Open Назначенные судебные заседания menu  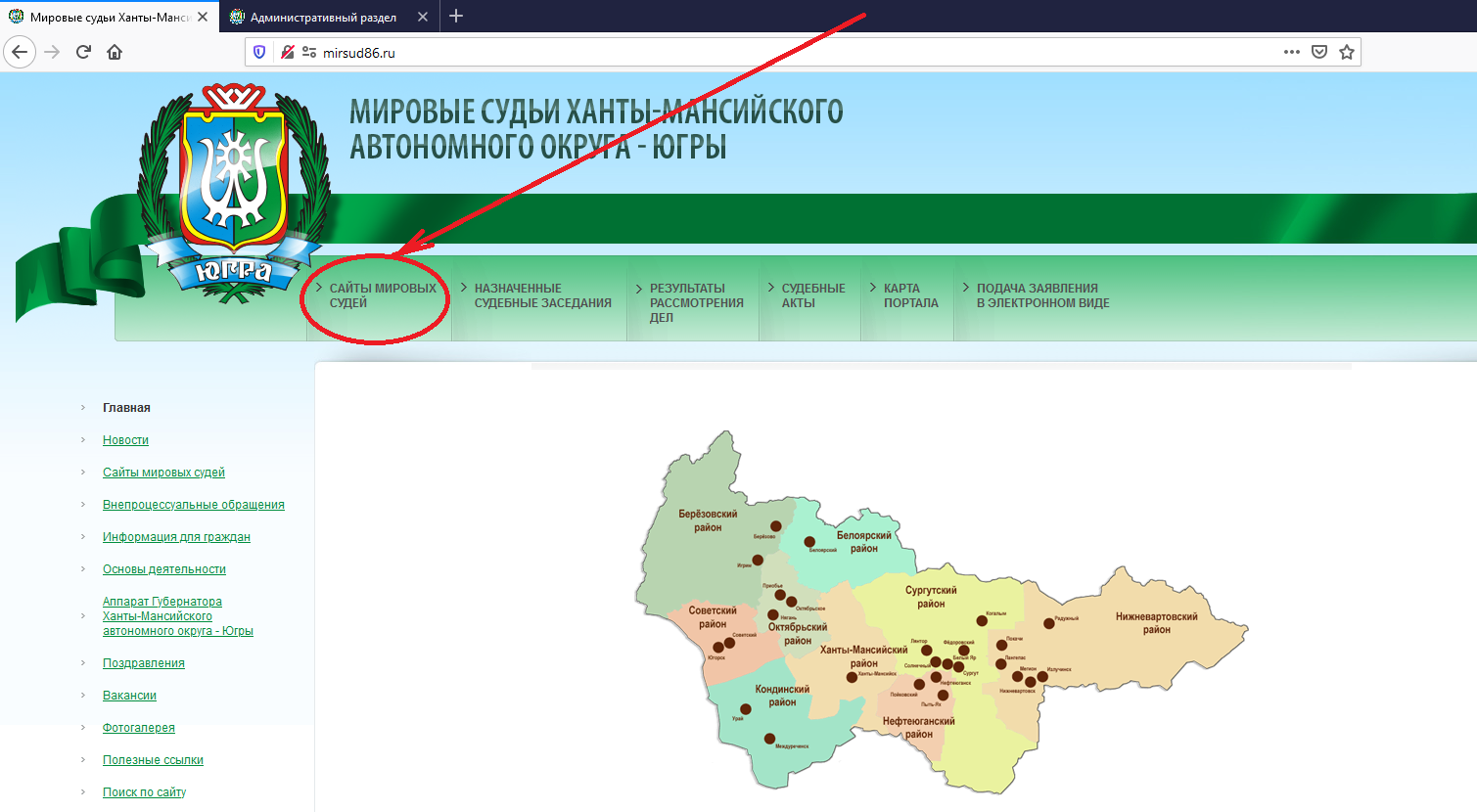[x=542, y=295]
